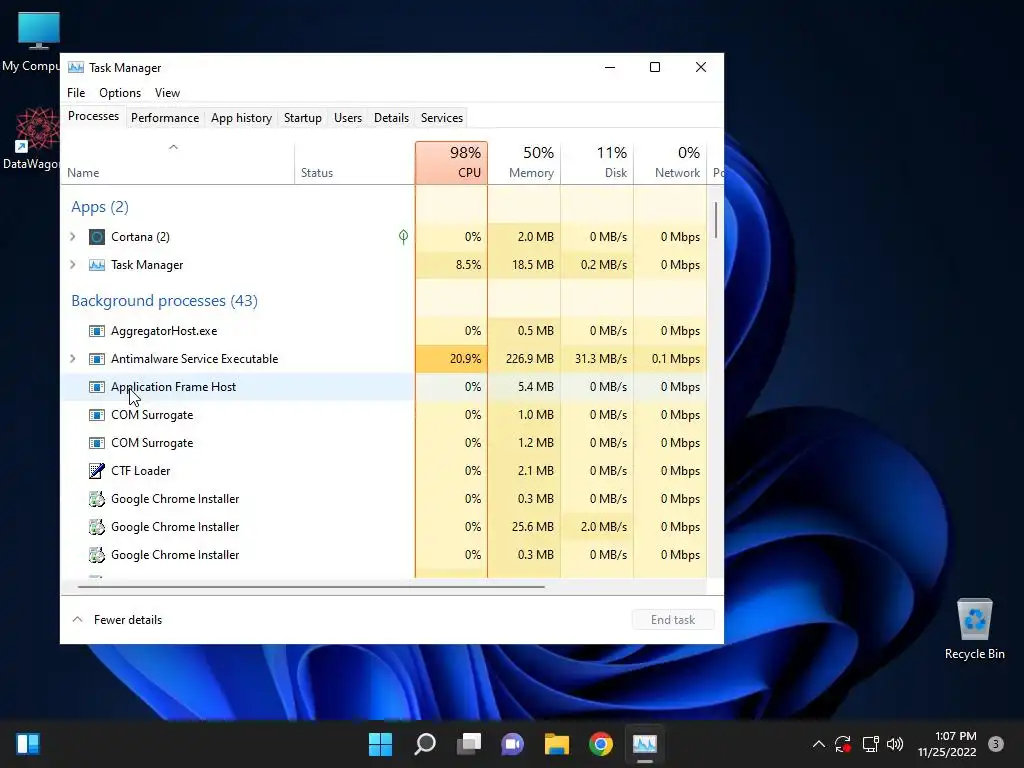Collapse view with Fewer details chevron

pos(78,620)
